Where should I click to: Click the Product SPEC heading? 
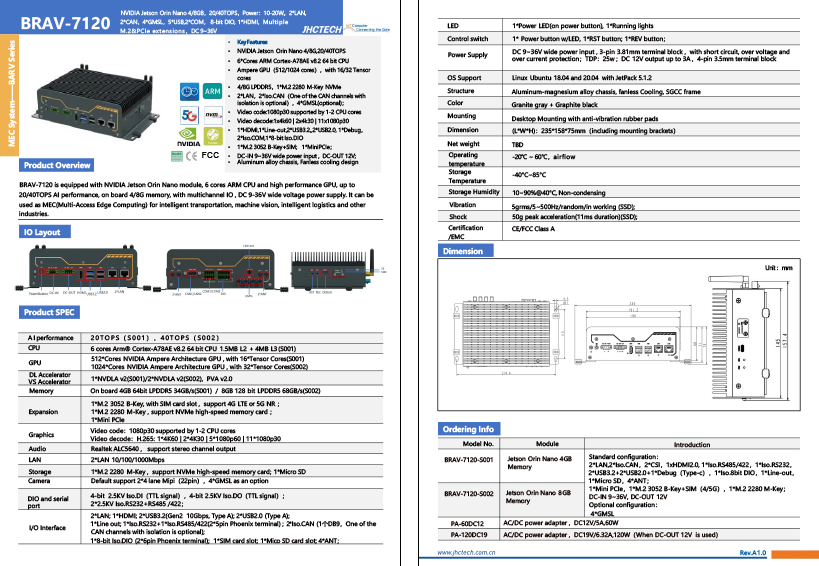click(x=49, y=312)
